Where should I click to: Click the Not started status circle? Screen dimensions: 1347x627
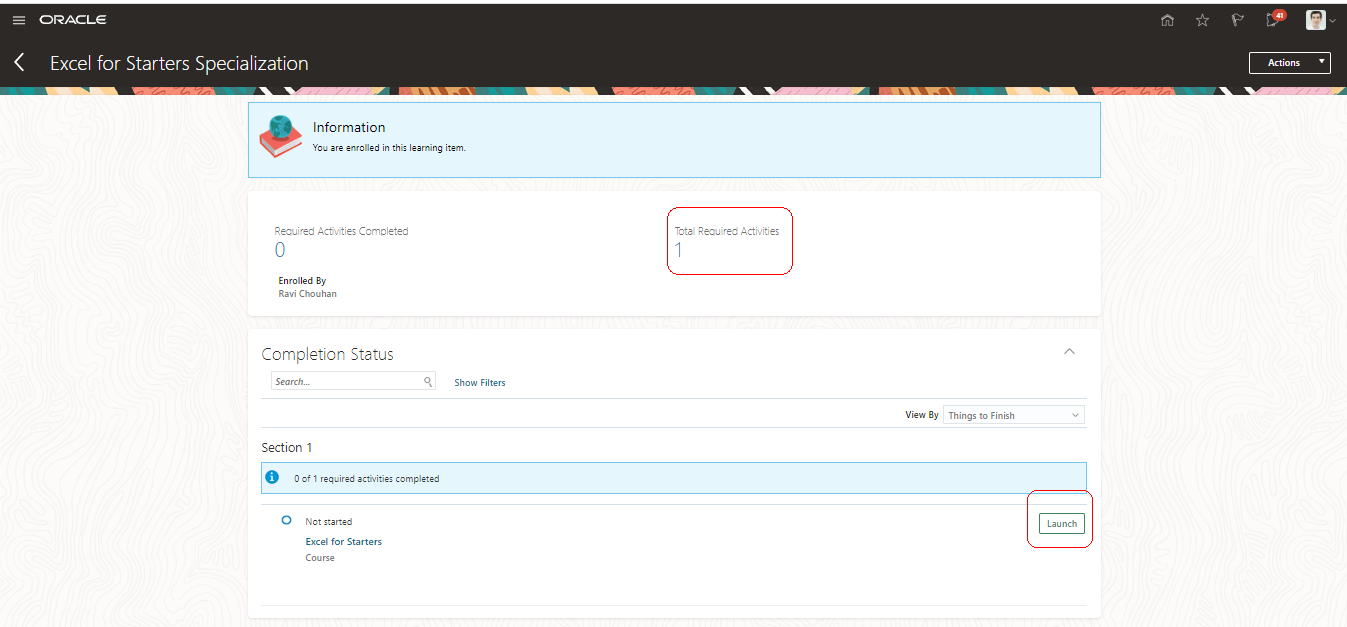coord(287,520)
